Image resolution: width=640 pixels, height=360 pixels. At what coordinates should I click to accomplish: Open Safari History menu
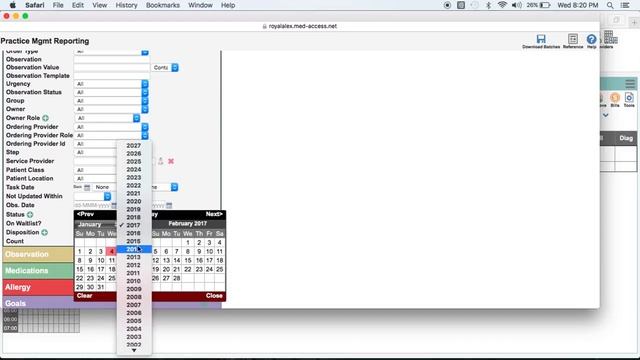[126, 5]
